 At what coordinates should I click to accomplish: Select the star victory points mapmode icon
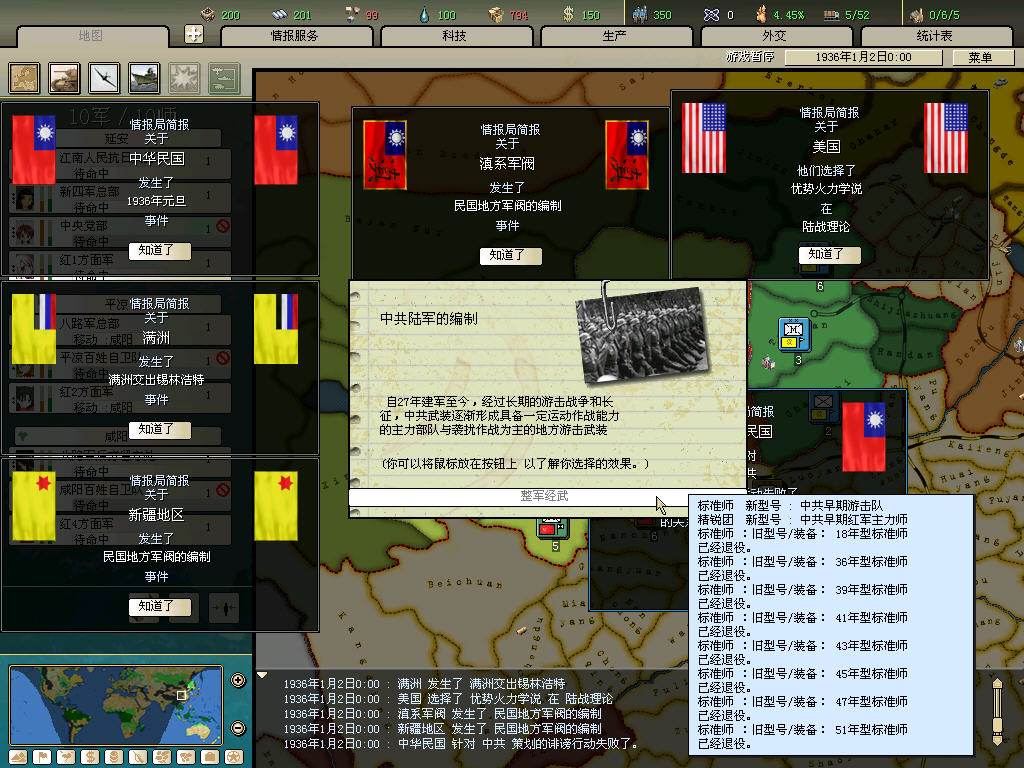(x=234, y=757)
